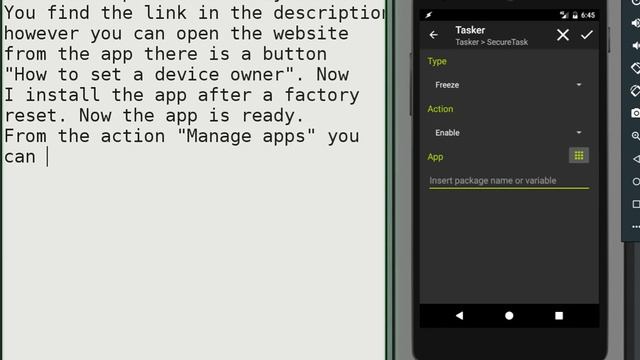This screenshot has width=640, height=360.
Task: Tap the back arrow in Tasker header
Action: 433,35
